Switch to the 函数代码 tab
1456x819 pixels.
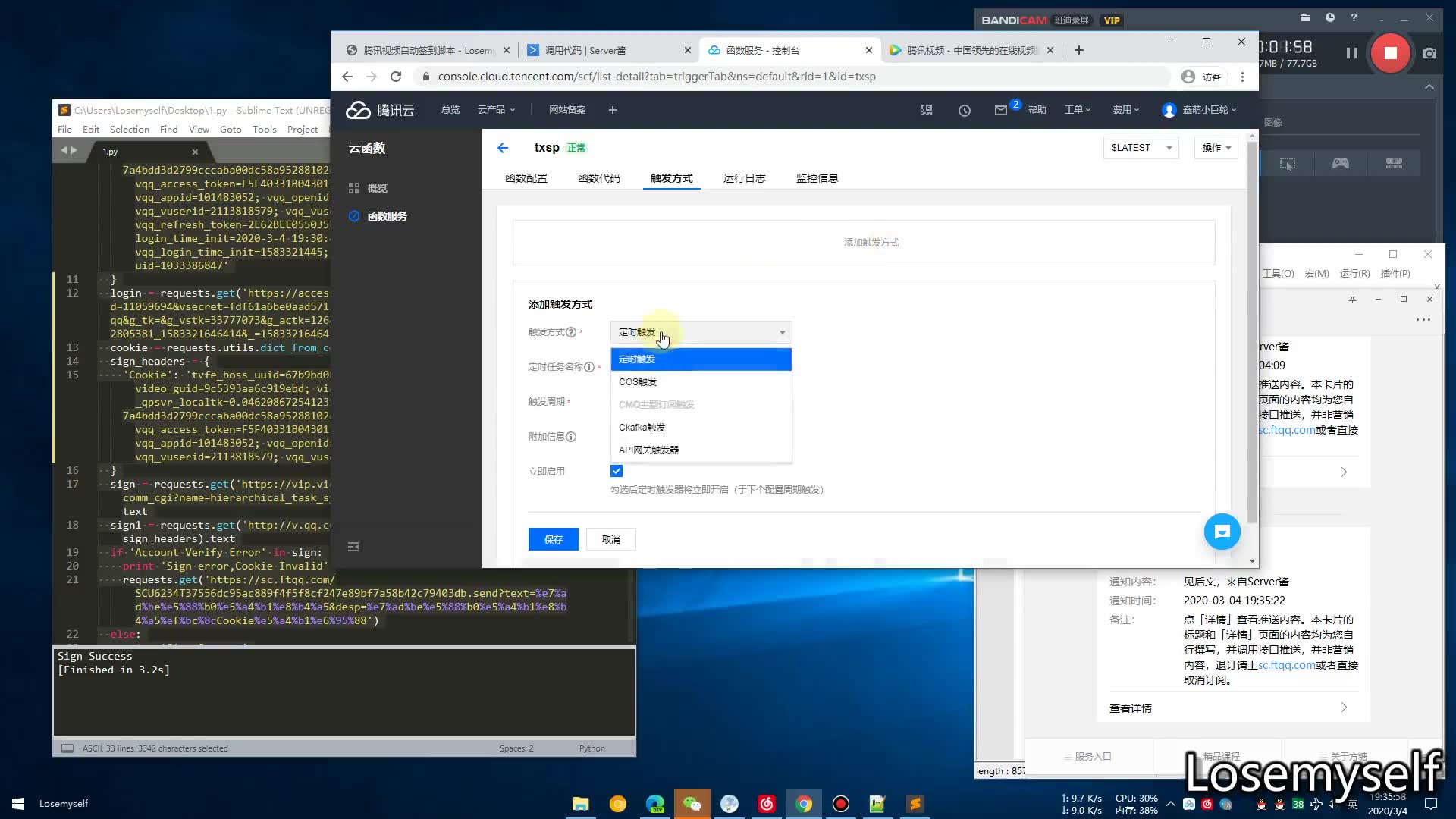point(598,178)
